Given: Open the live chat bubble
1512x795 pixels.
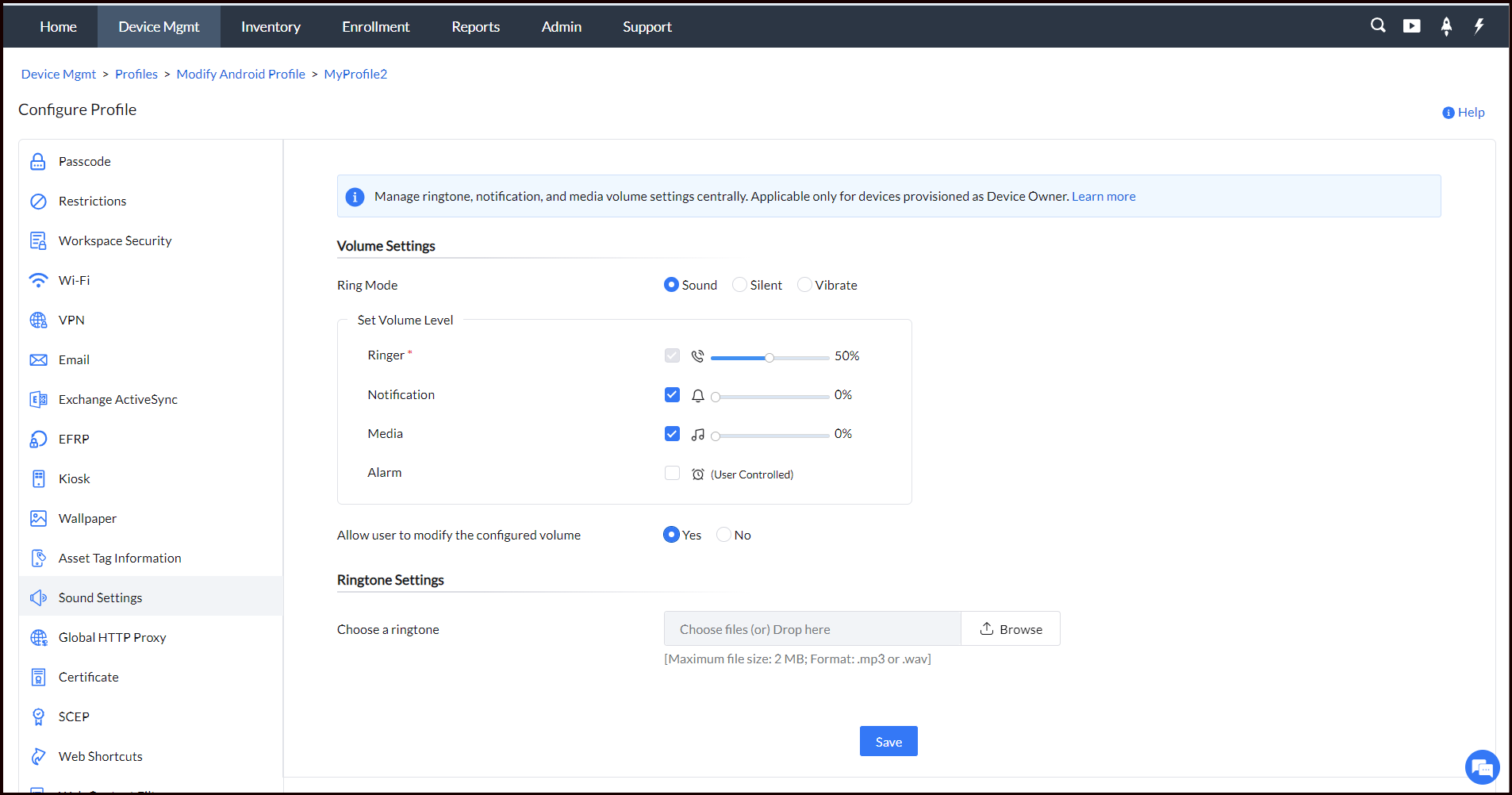Looking at the screenshot, I should pos(1481,767).
